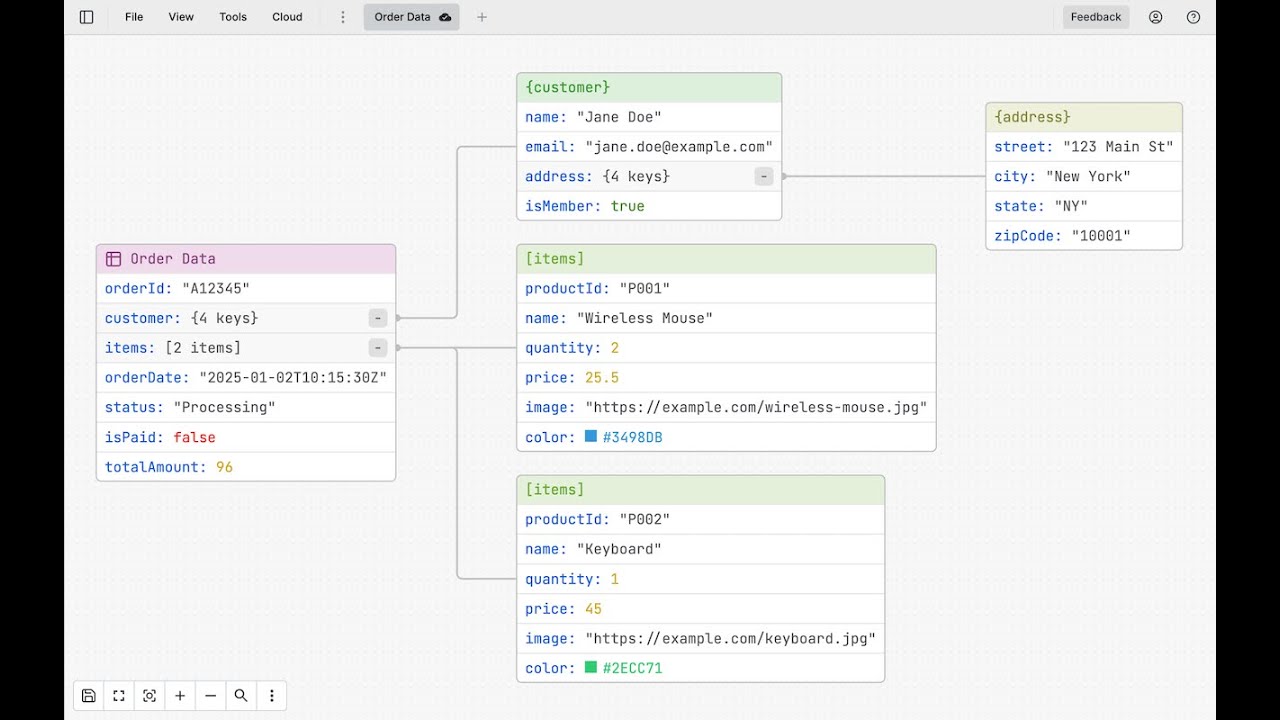Click the isMember true row
The width and height of the screenshot is (1280, 720).
pyautogui.click(x=649, y=206)
